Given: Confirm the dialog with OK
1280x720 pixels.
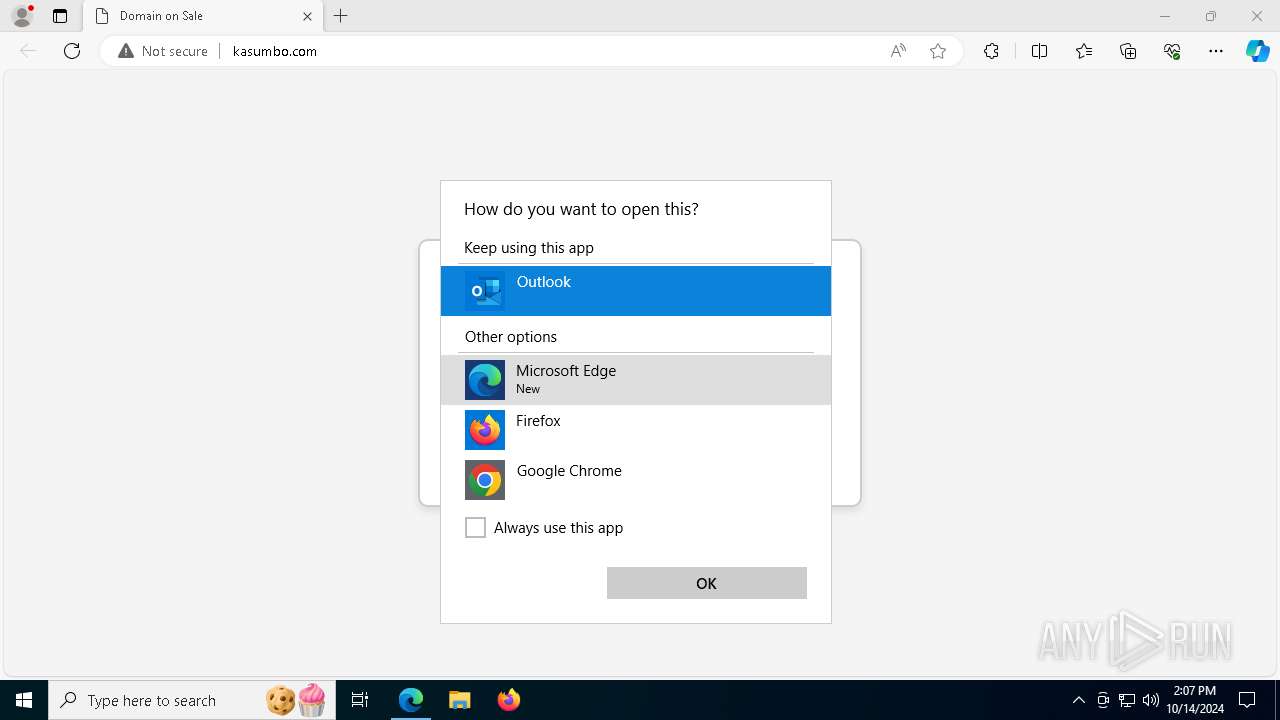Looking at the screenshot, I should (706, 583).
